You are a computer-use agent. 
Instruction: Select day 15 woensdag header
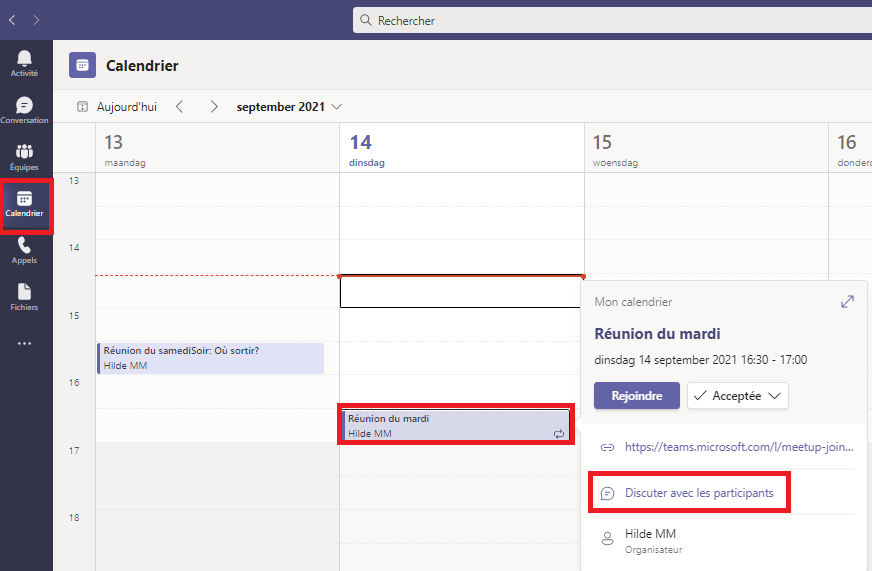[x=706, y=148]
